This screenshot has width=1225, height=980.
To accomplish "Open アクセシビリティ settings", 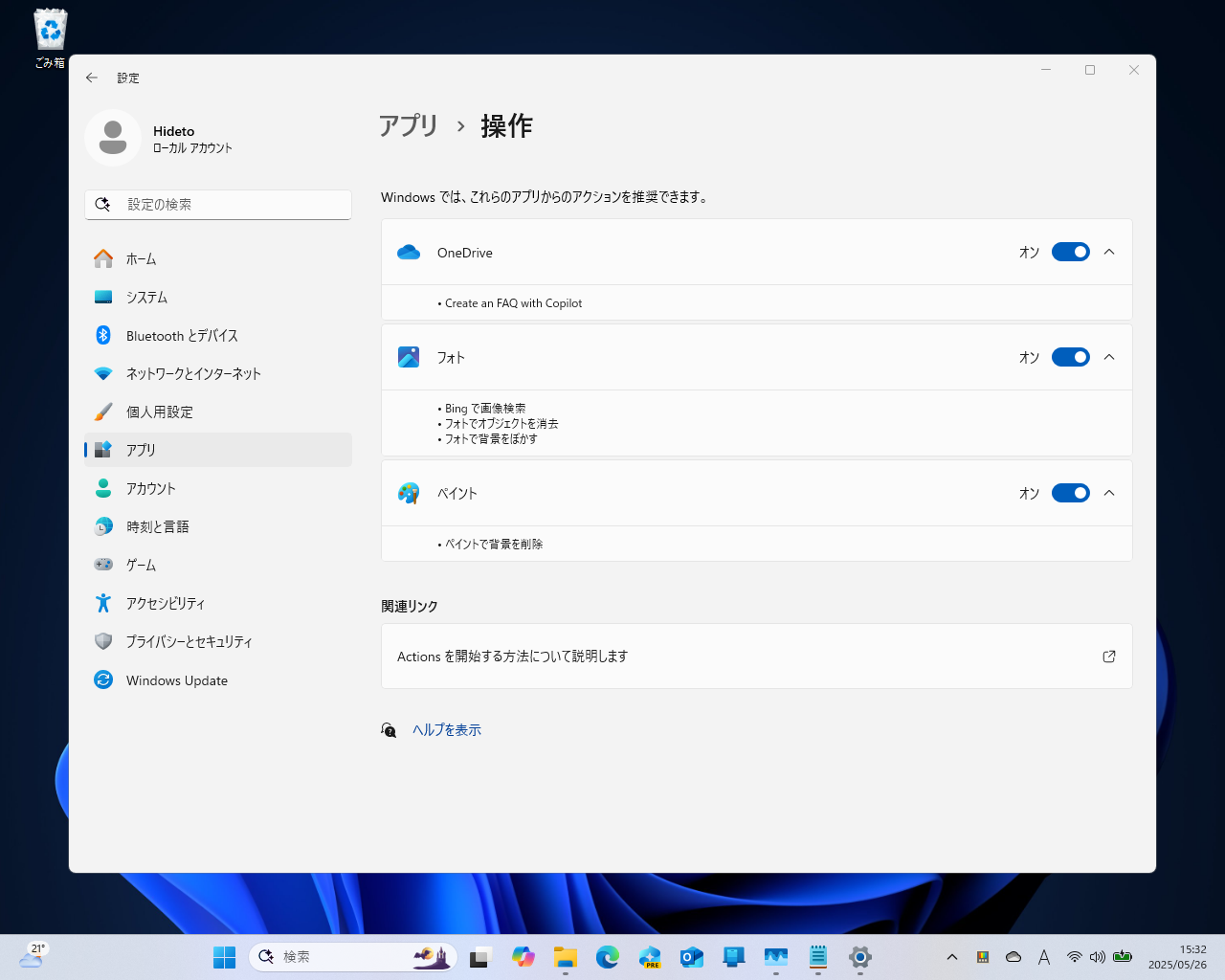I will coord(218,603).
